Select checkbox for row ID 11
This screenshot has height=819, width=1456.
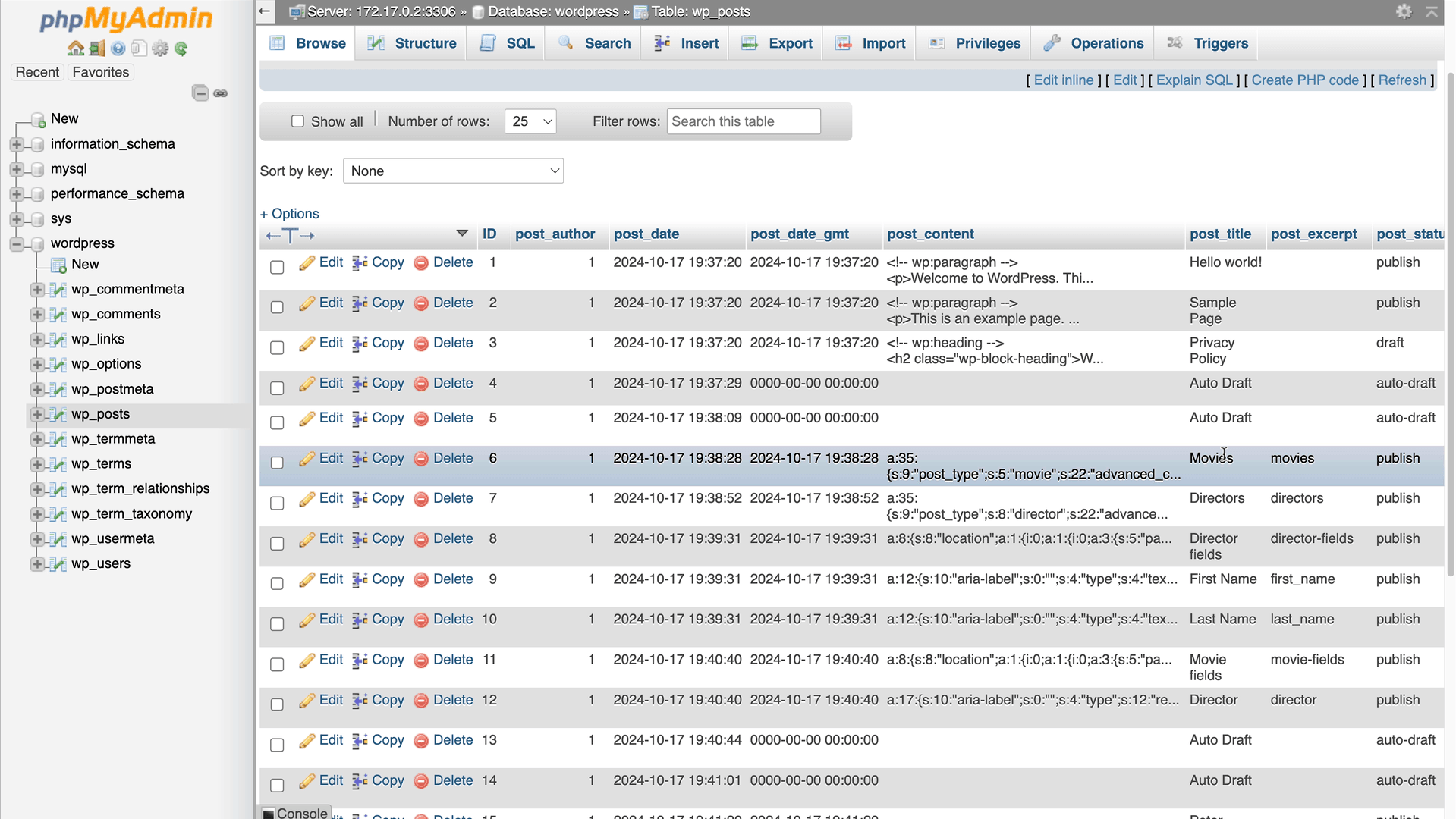point(277,664)
